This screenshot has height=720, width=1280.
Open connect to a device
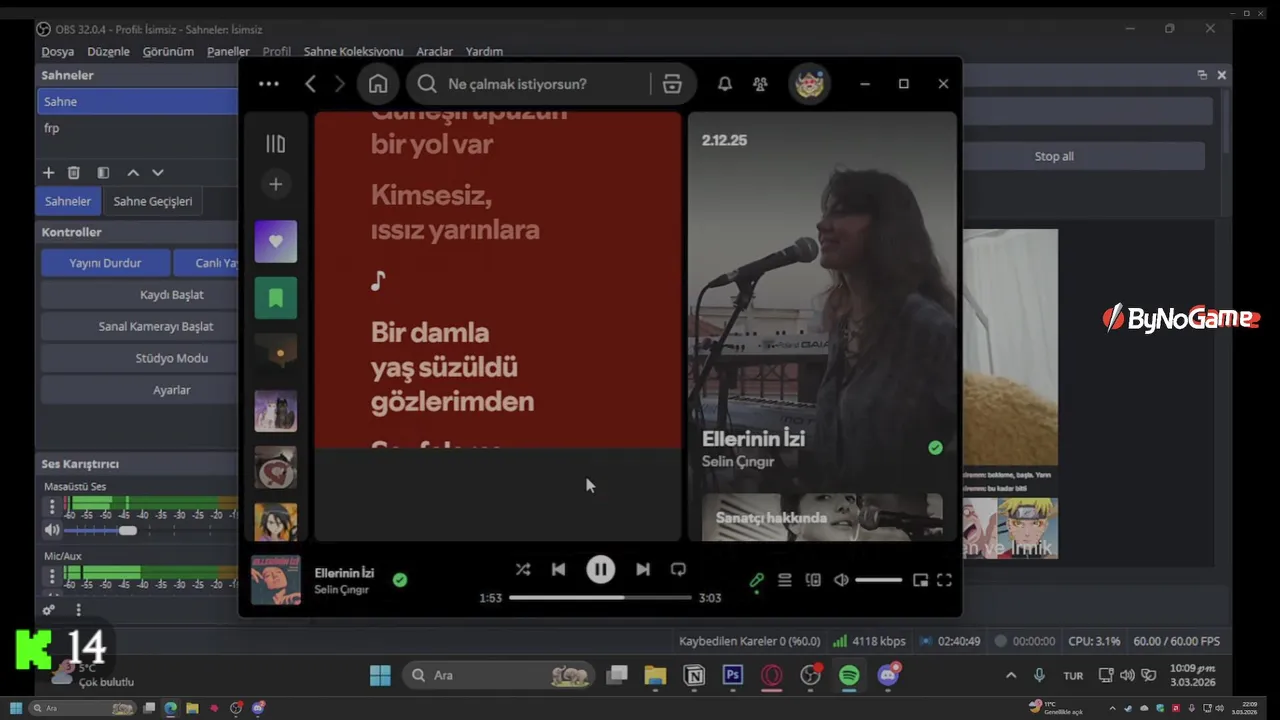tap(813, 580)
